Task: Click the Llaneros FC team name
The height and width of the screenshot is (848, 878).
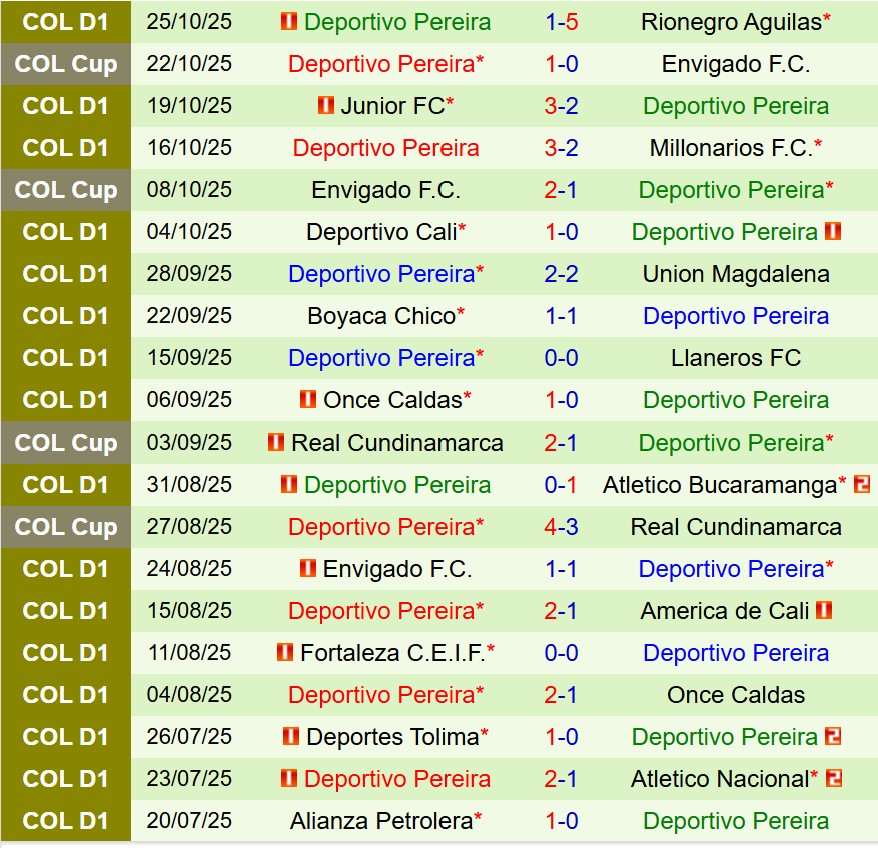Action: tap(736, 358)
